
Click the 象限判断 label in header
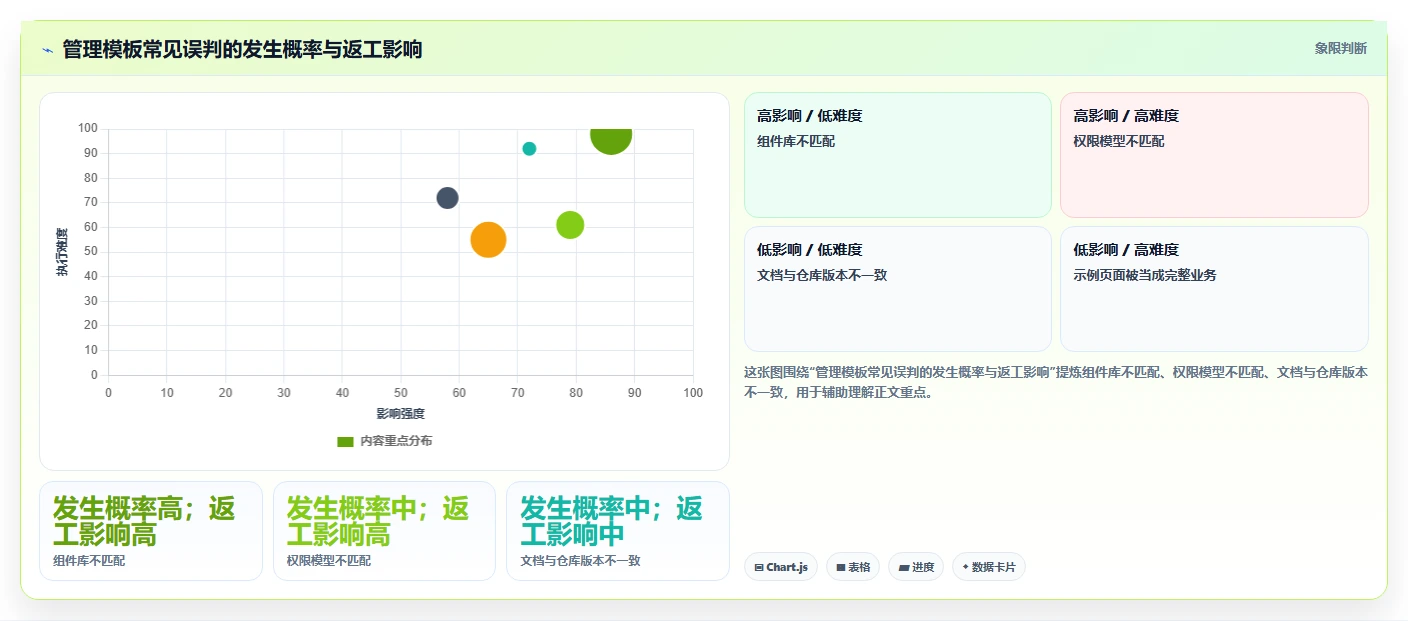(1341, 48)
